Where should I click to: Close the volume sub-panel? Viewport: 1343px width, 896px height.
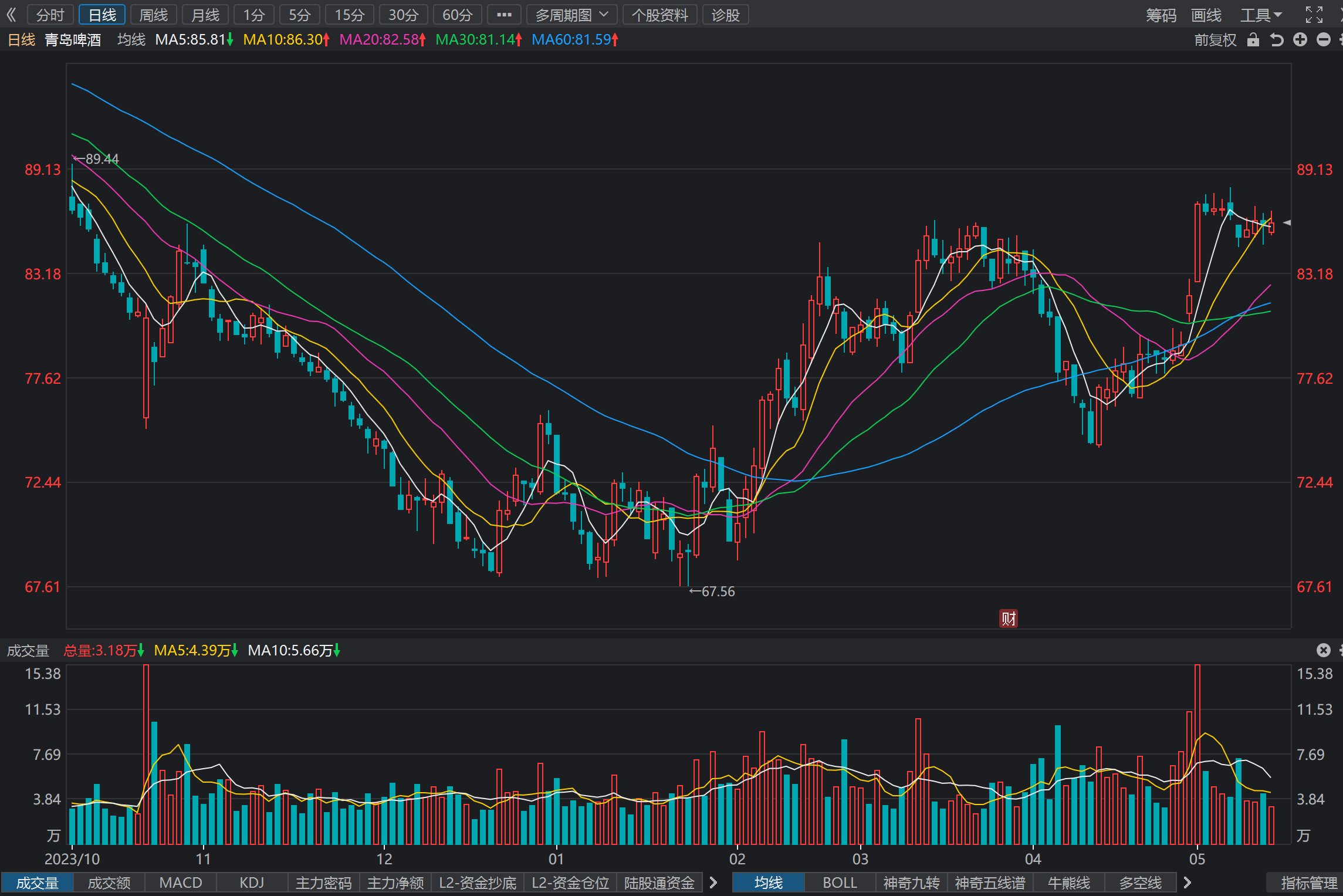(x=1323, y=650)
